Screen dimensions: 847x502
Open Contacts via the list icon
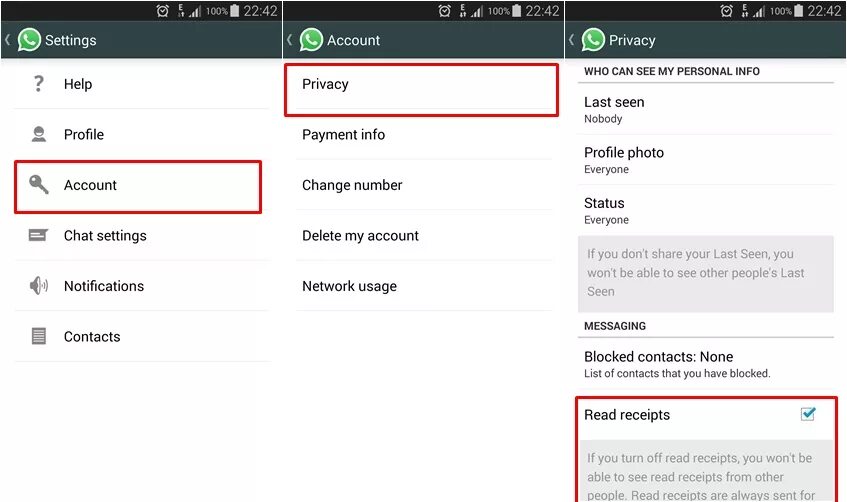coord(38,336)
